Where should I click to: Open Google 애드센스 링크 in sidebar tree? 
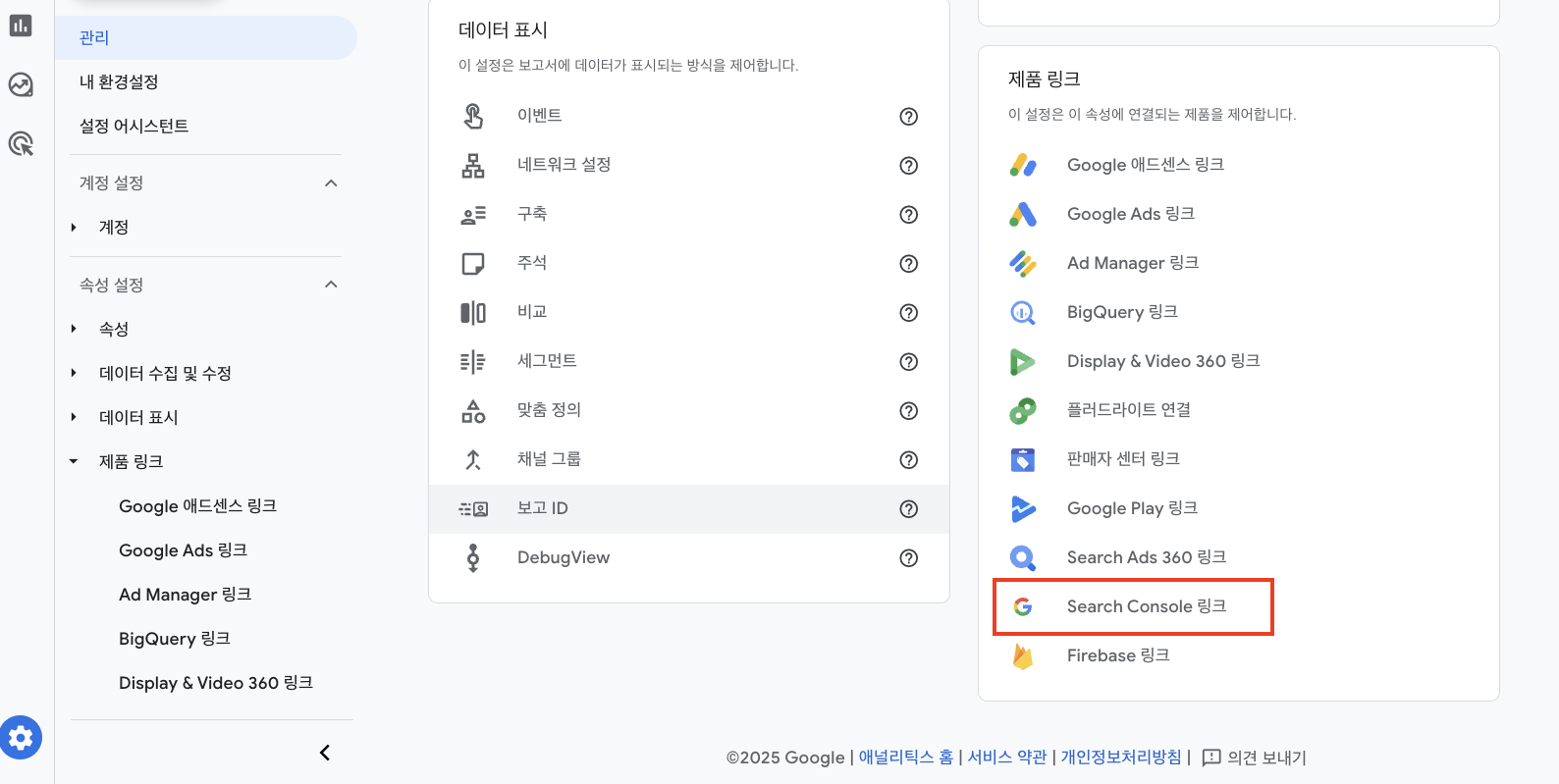pos(197,506)
